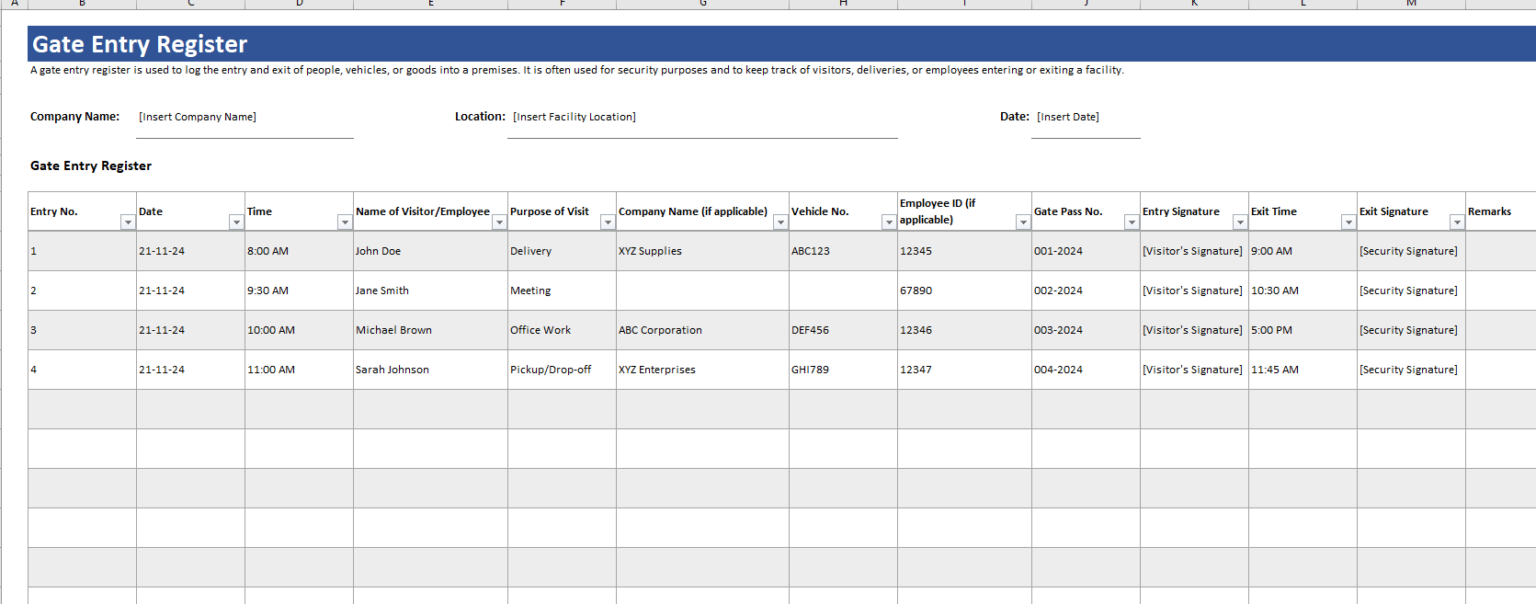Open the Name of Visitor/Employee filter dropdown

pos(499,221)
